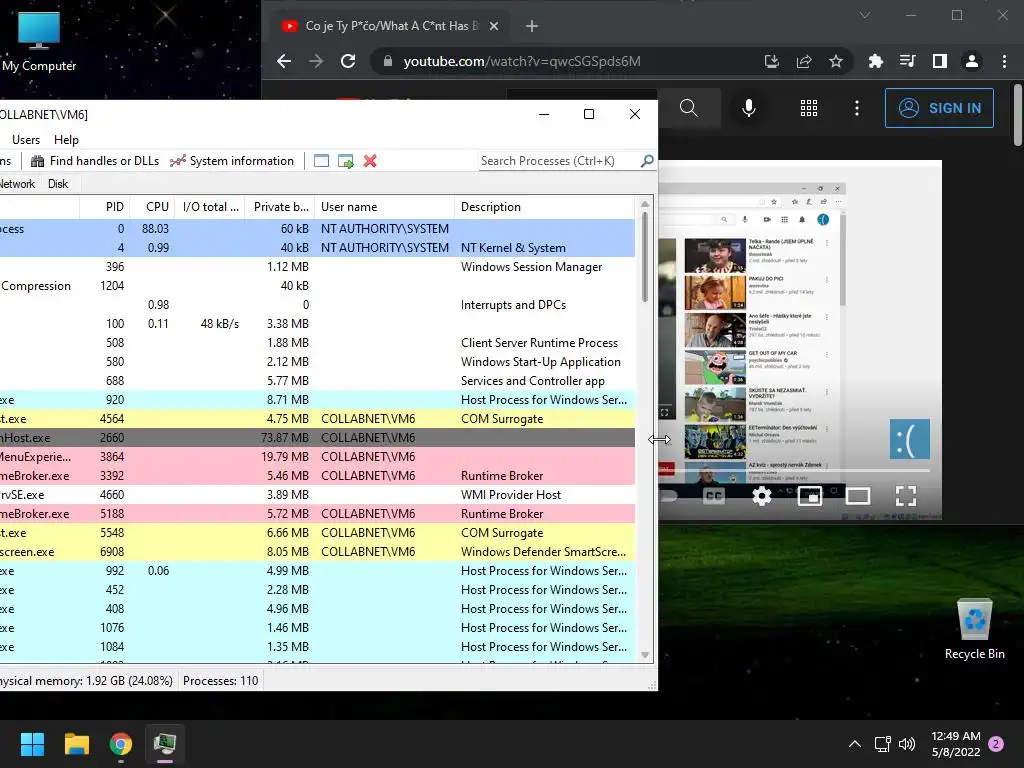The height and width of the screenshot is (768, 1024).
Task: Click share page icon in address bar
Action: coord(804,61)
